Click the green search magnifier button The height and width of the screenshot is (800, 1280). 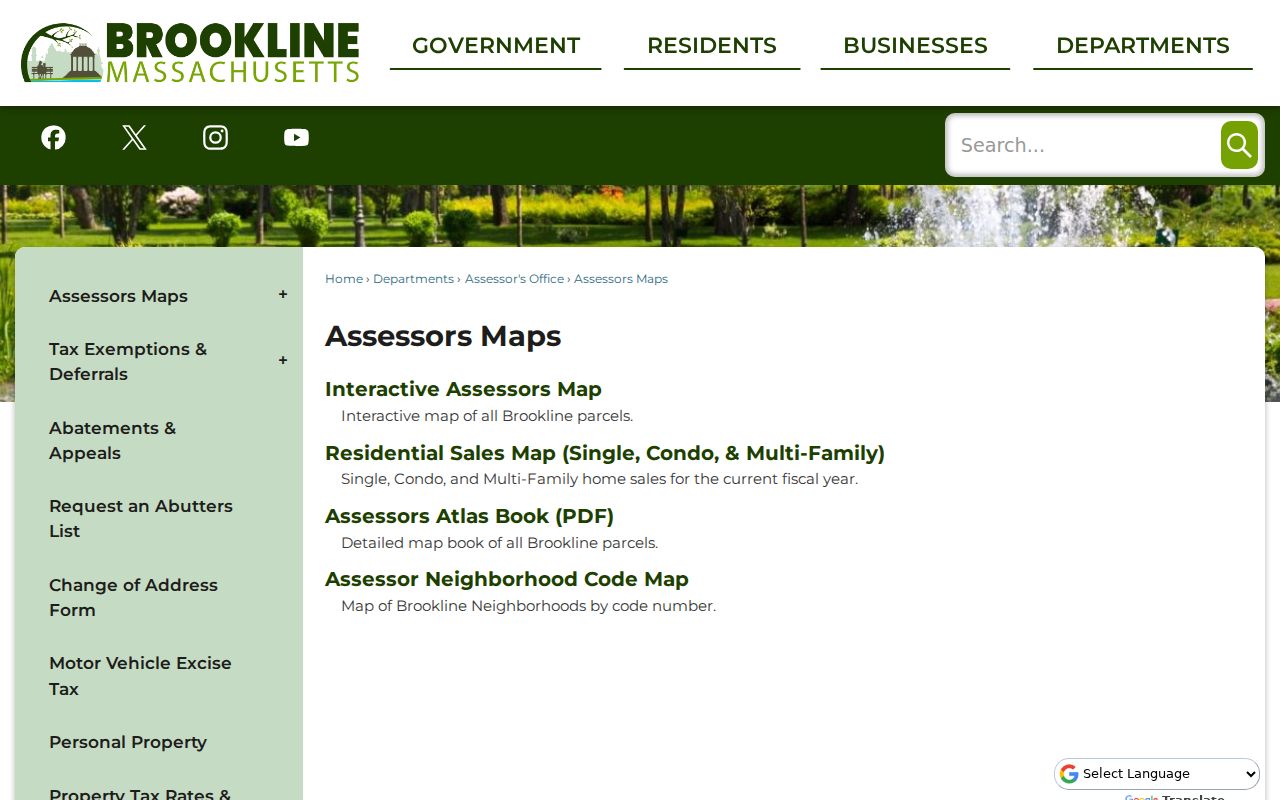point(1239,145)
